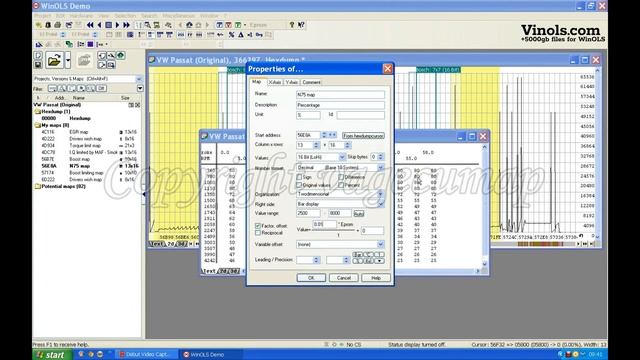Click the question mark help toolbar icon
Screen dimensions: 640x360
(x=291, y=25)
